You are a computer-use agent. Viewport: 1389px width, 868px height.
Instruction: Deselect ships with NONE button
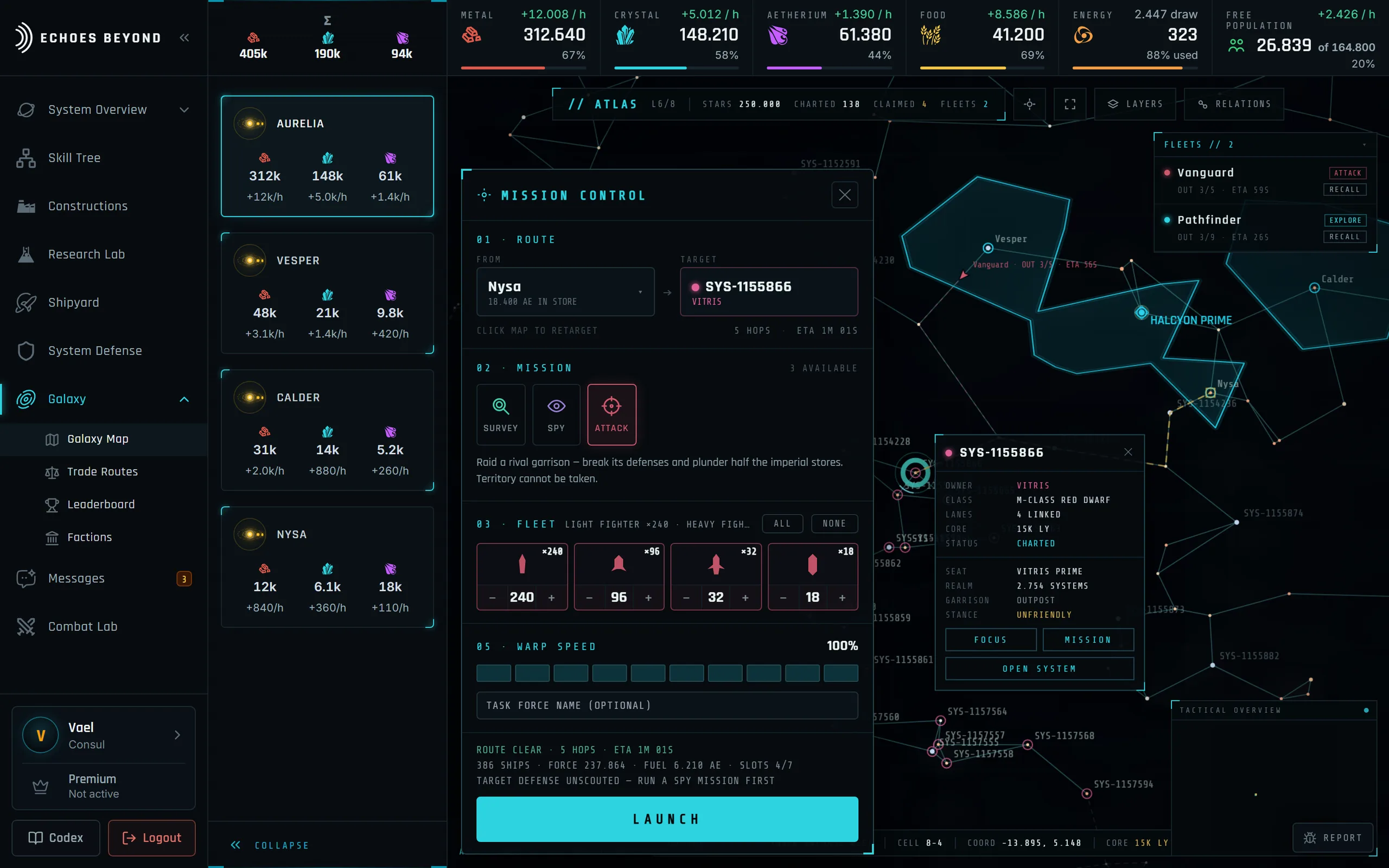click(834, 524)
